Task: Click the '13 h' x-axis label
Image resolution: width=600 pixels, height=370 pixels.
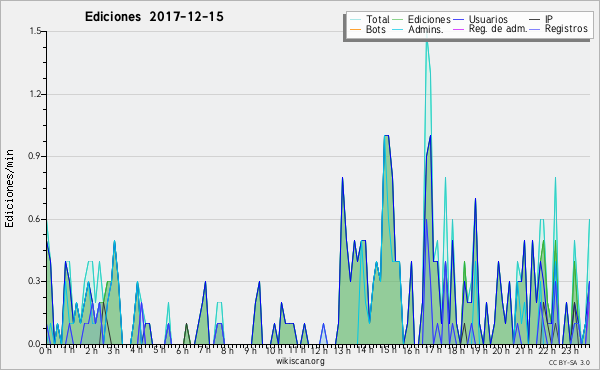Action: [x=343, y=351]
